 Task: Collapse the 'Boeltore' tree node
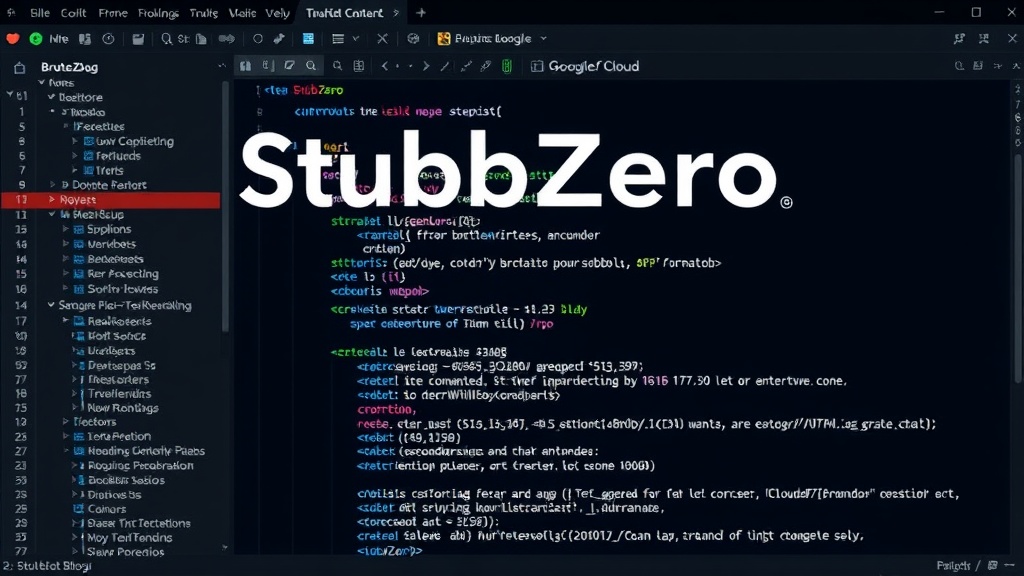click(52, 97)
